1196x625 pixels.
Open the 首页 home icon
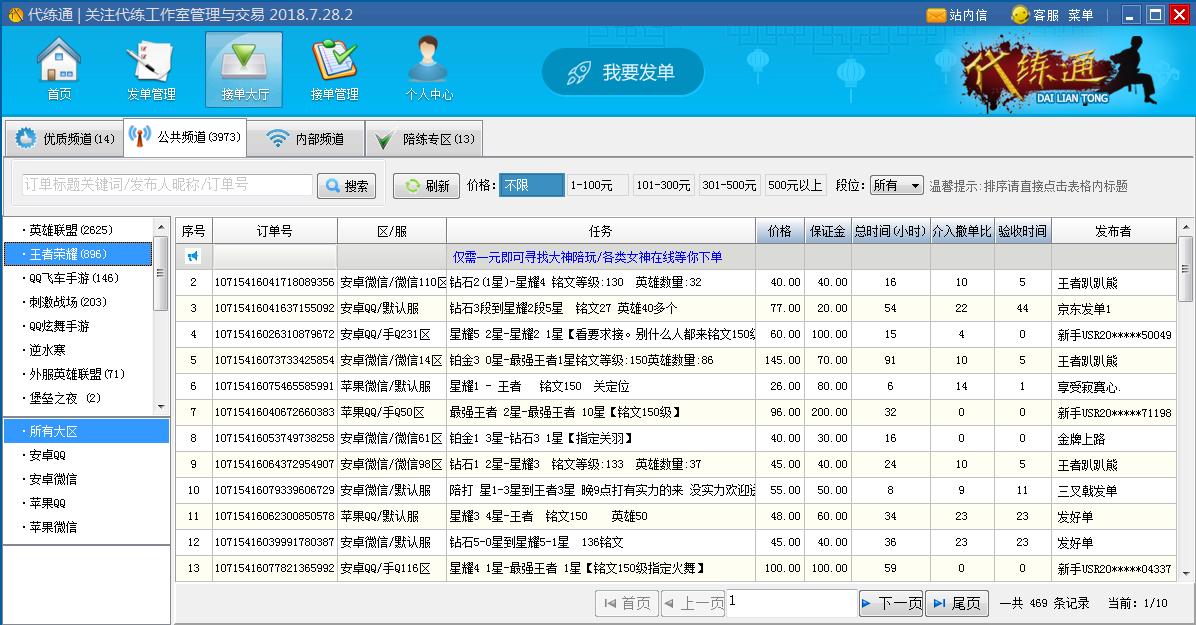[x=58, y=70]
